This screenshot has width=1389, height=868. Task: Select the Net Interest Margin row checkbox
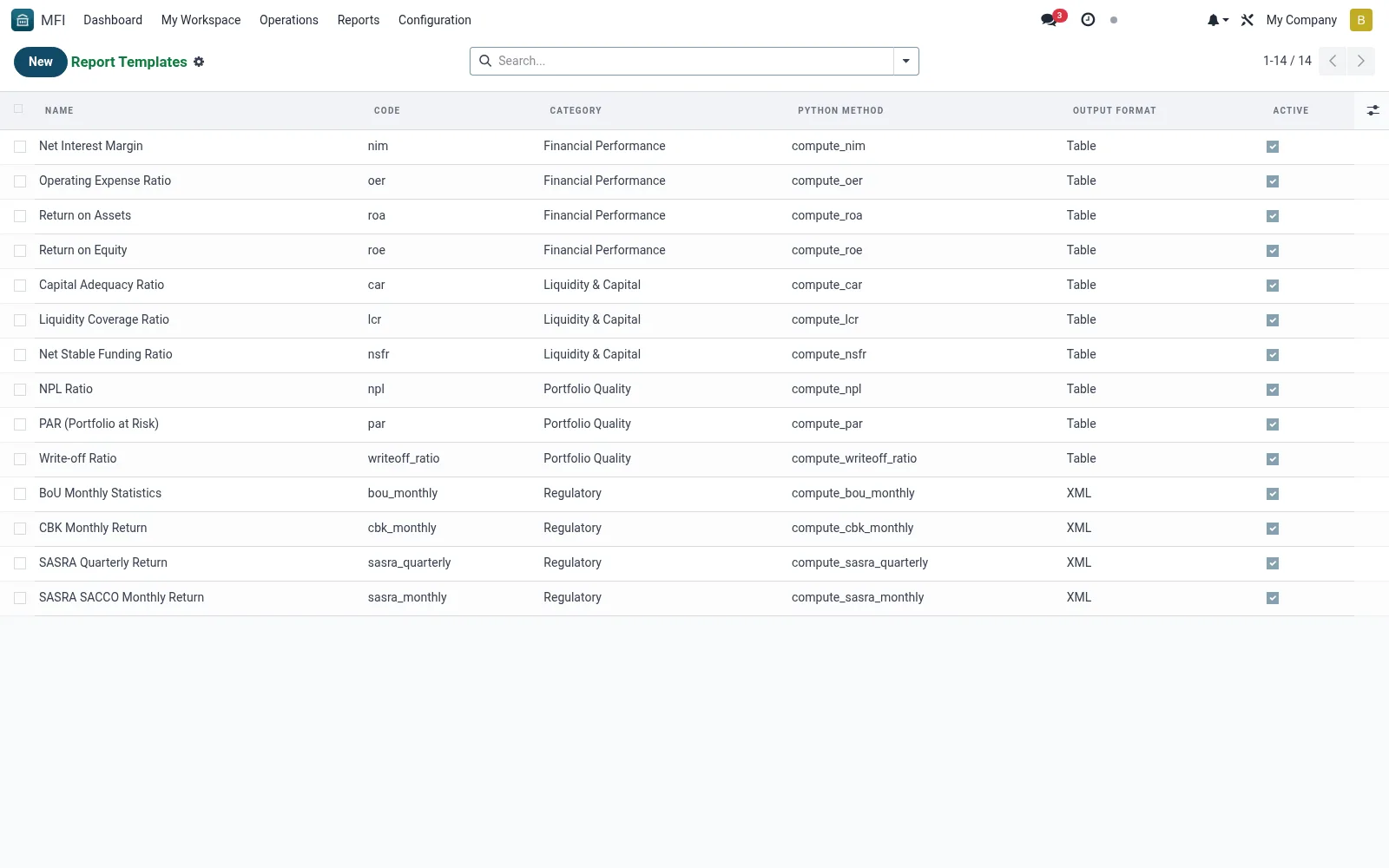pyautogui.click(x=20, y=147)
